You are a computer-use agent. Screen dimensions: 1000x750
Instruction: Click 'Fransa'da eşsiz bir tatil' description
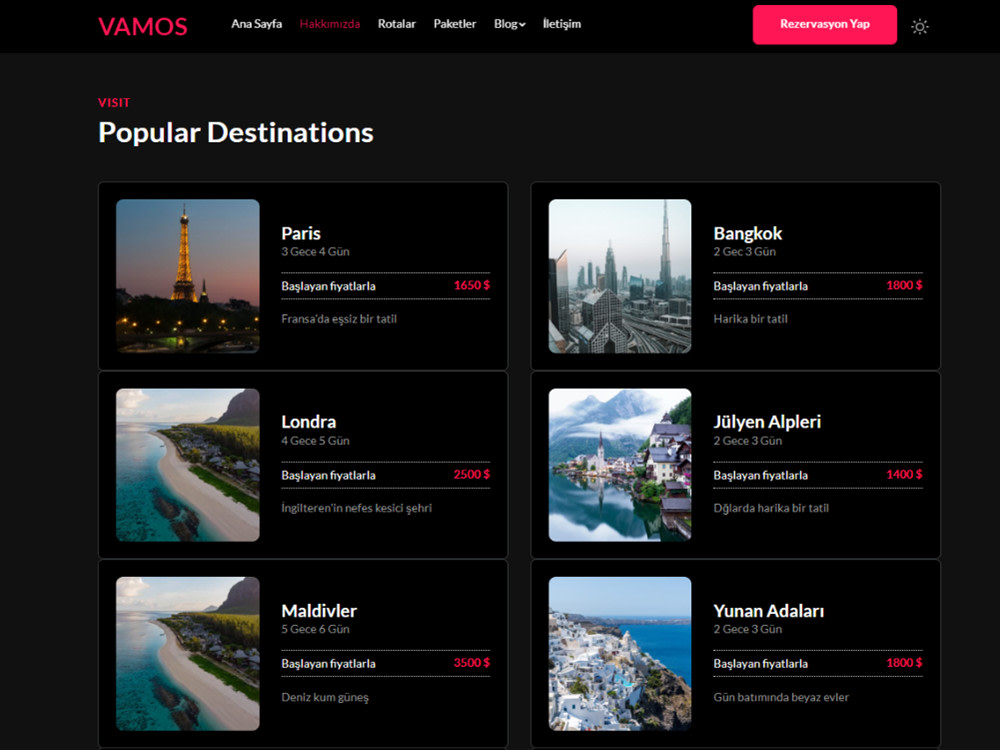(x=339, y=319)
